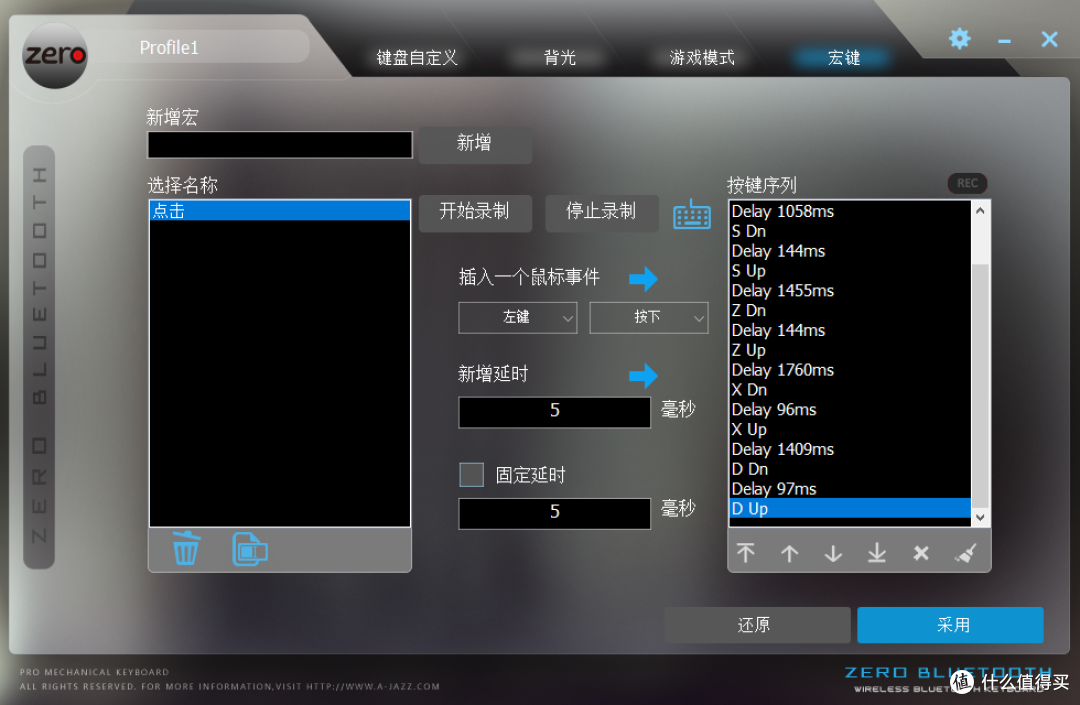1080x705 pixels.
Task: Focus the 新增宏 macro name field
Action: coord(280,145)
